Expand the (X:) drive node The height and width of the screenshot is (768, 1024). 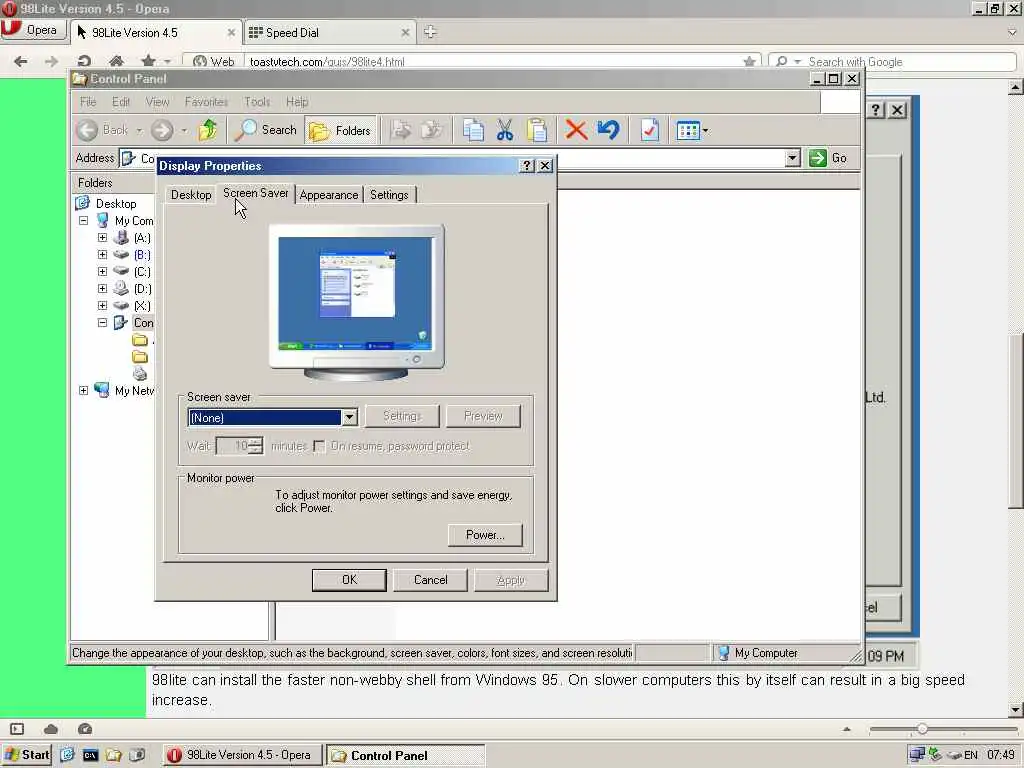pyautogui.click(x=103, y=306)
